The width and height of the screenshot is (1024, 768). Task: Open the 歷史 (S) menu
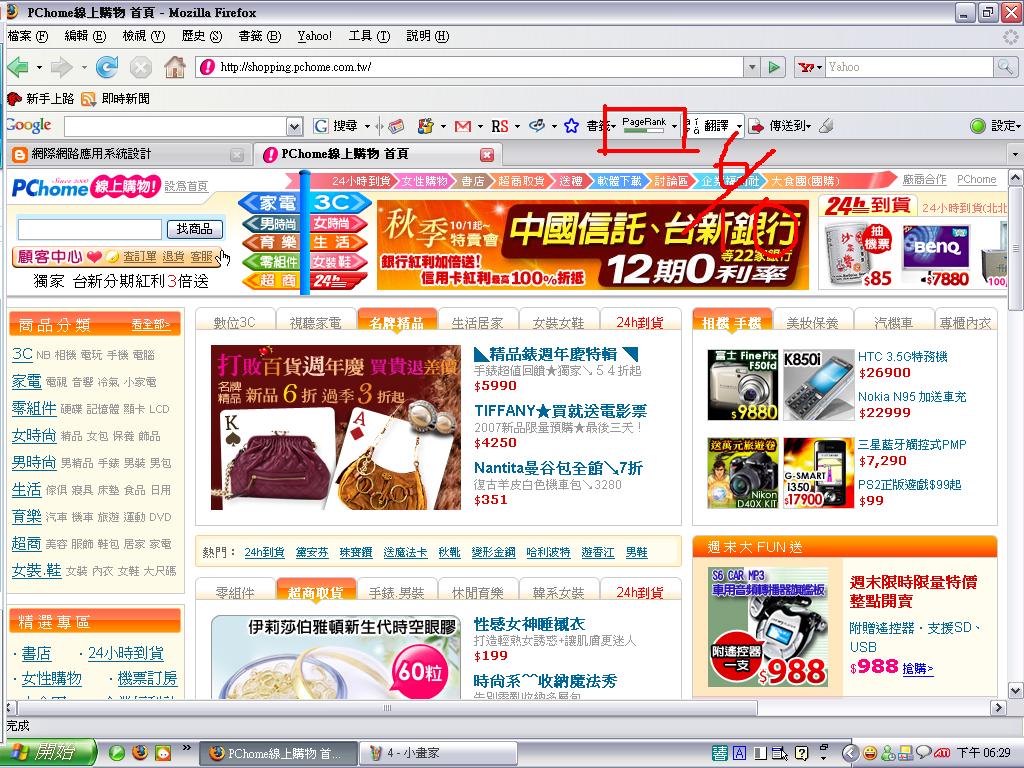click(202, 36)
